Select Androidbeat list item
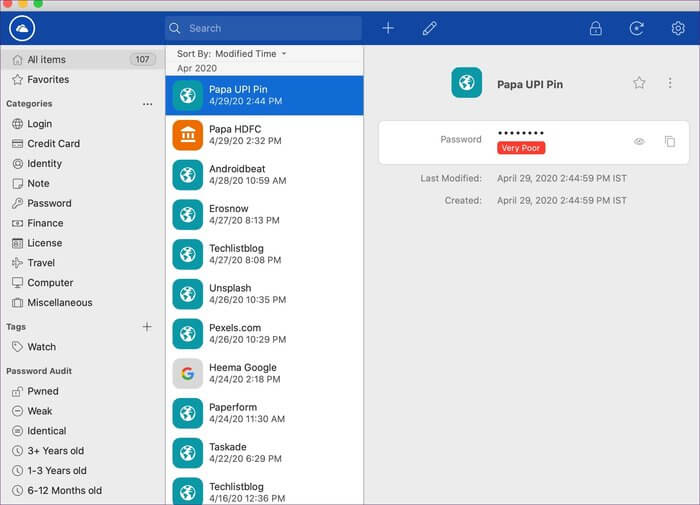700x505 pixels. (x=264, y=175)
